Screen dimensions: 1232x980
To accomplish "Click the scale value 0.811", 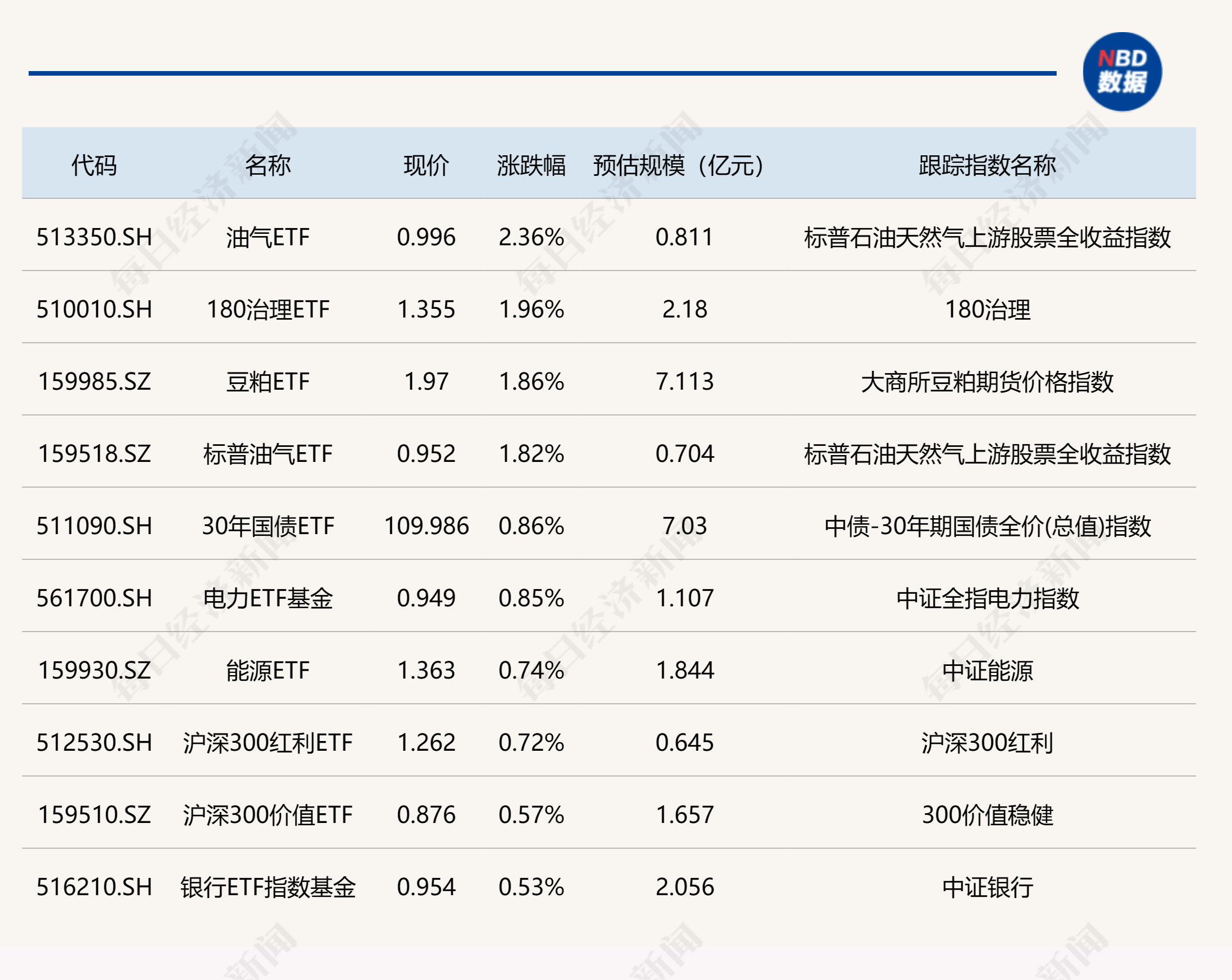I will tap(685, 237).
